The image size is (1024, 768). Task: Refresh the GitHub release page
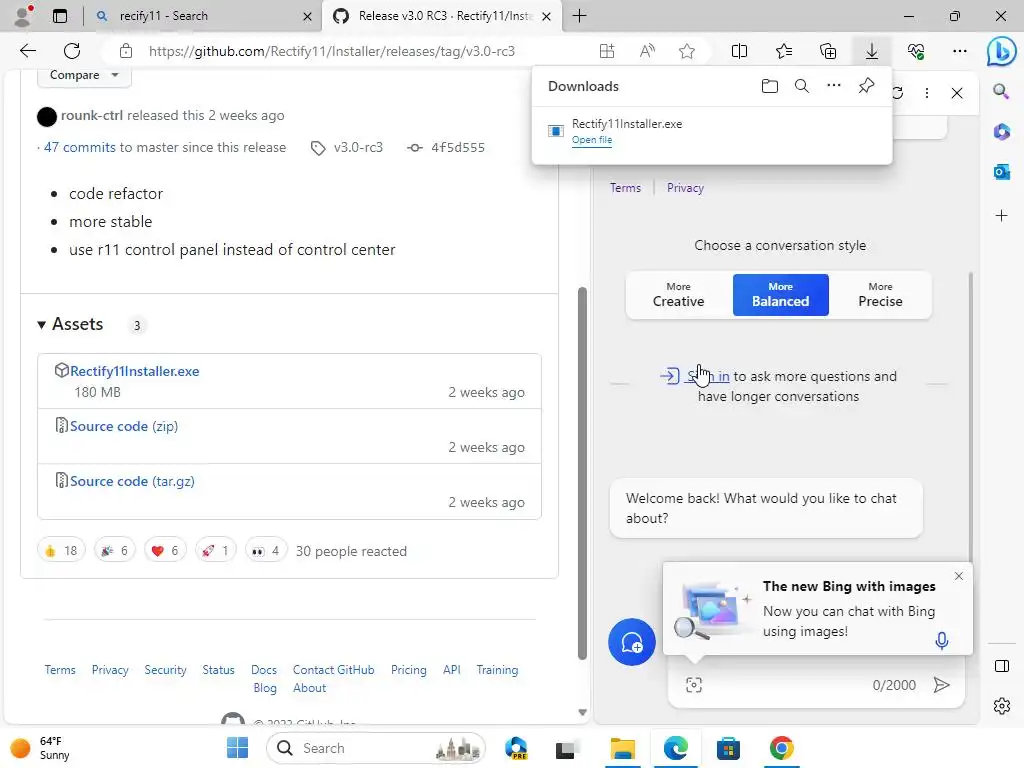72,51
